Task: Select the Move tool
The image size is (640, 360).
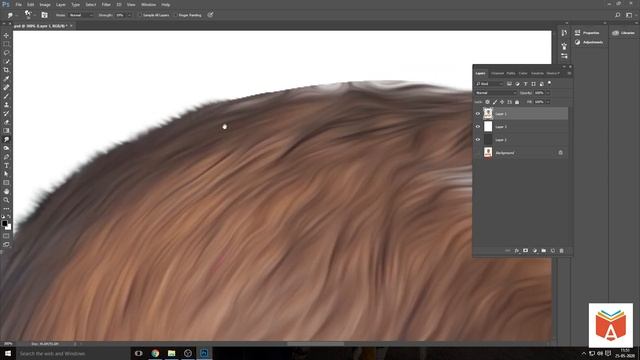Action: point(6,36)
